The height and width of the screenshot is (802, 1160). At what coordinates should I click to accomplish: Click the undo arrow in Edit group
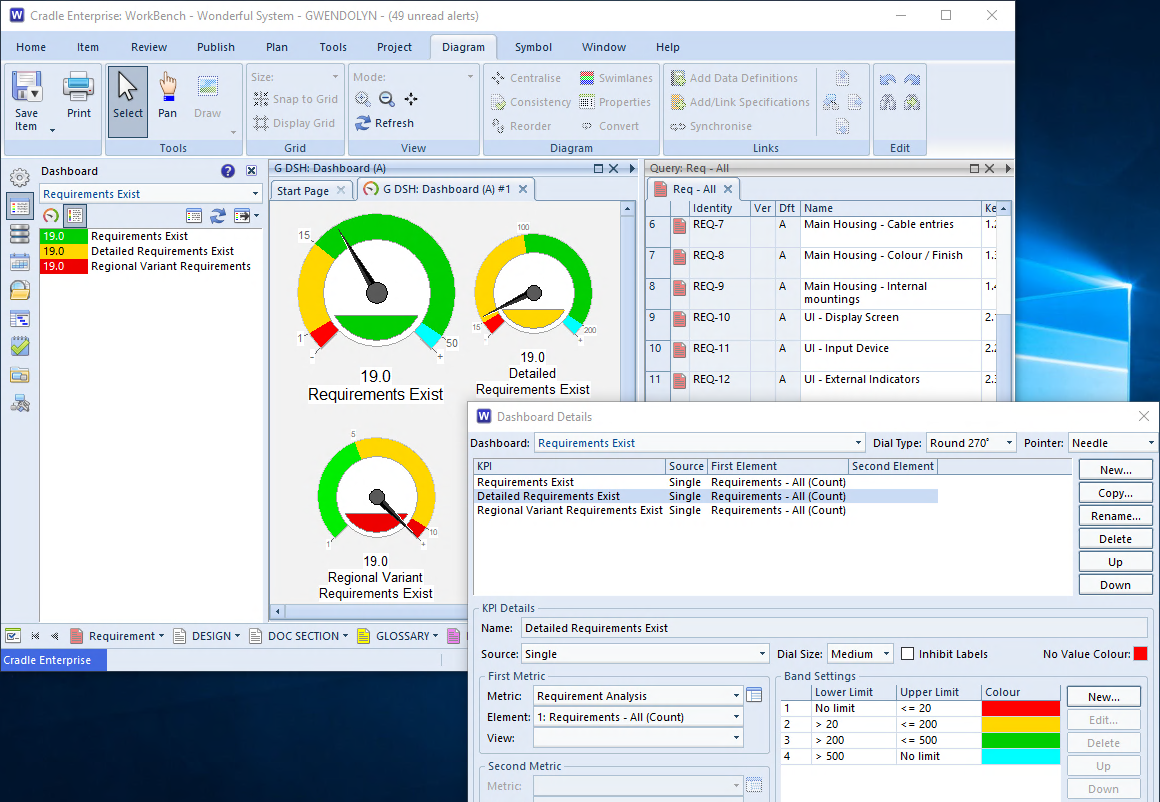888,79
